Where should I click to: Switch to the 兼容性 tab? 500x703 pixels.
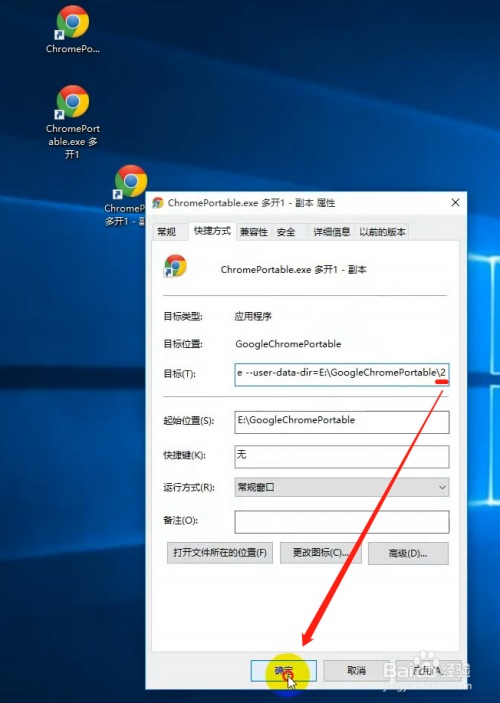point(254,232)
